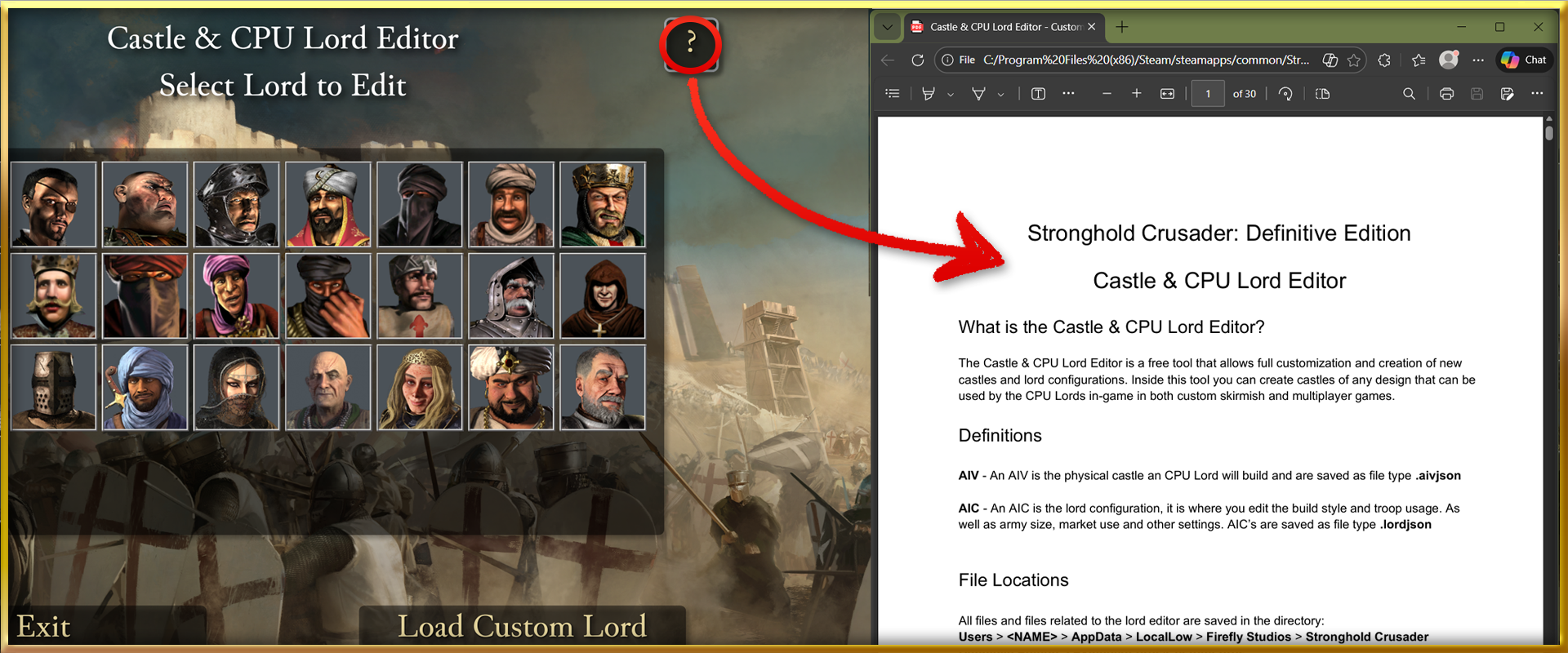
Task: Click Load Custom Lord
Action: [x=522, y=626]
